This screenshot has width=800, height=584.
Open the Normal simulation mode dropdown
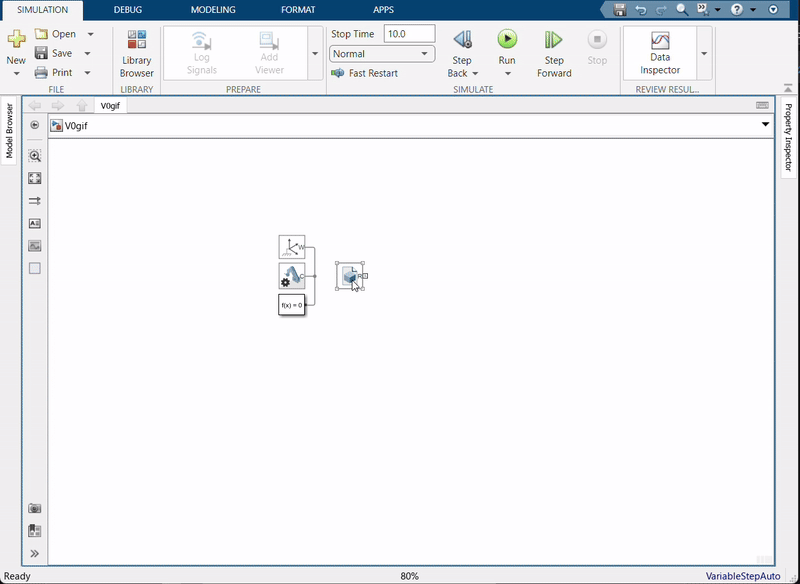tap(382, 54)
